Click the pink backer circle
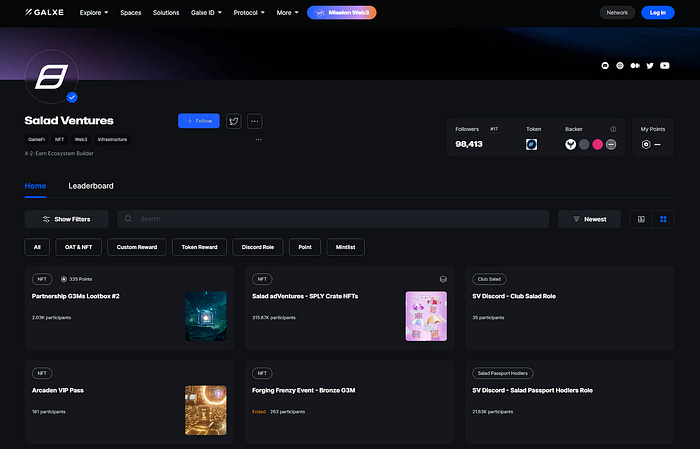The image size is (700, 449). (x=597, y=144)
